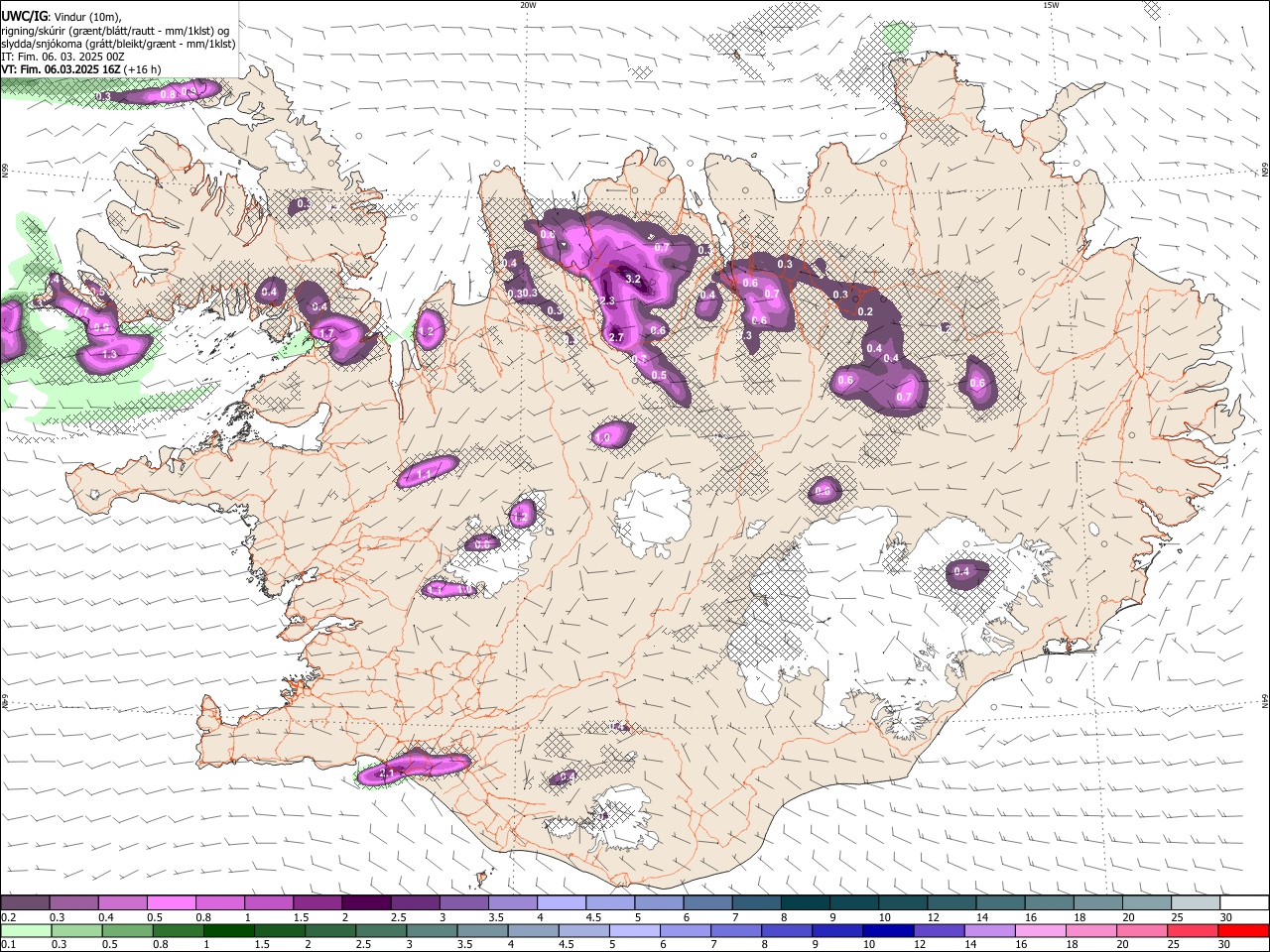Click the 'IT: Fim. 06. 03. 2025 00Z' line
Viewport: 1270px width, 952px height.
point(63,57)
